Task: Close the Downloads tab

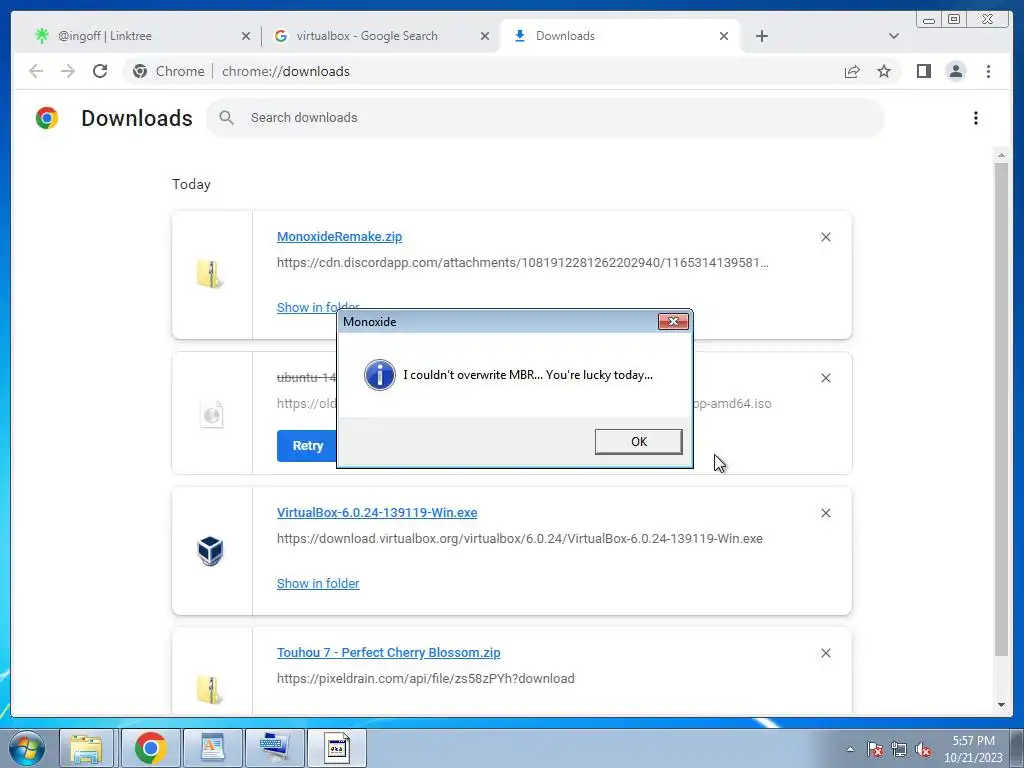Action: click(x=724, y=36)
